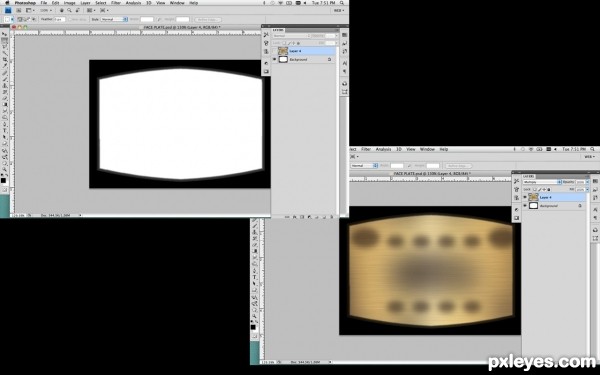600x375 pixels.
Task: Select the Hand tool in upper-left toolbox
Action: [5, 163]
